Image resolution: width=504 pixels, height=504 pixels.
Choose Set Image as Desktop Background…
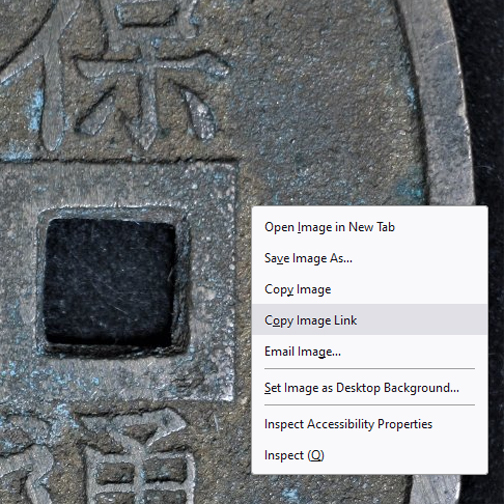tap(370, 387)
